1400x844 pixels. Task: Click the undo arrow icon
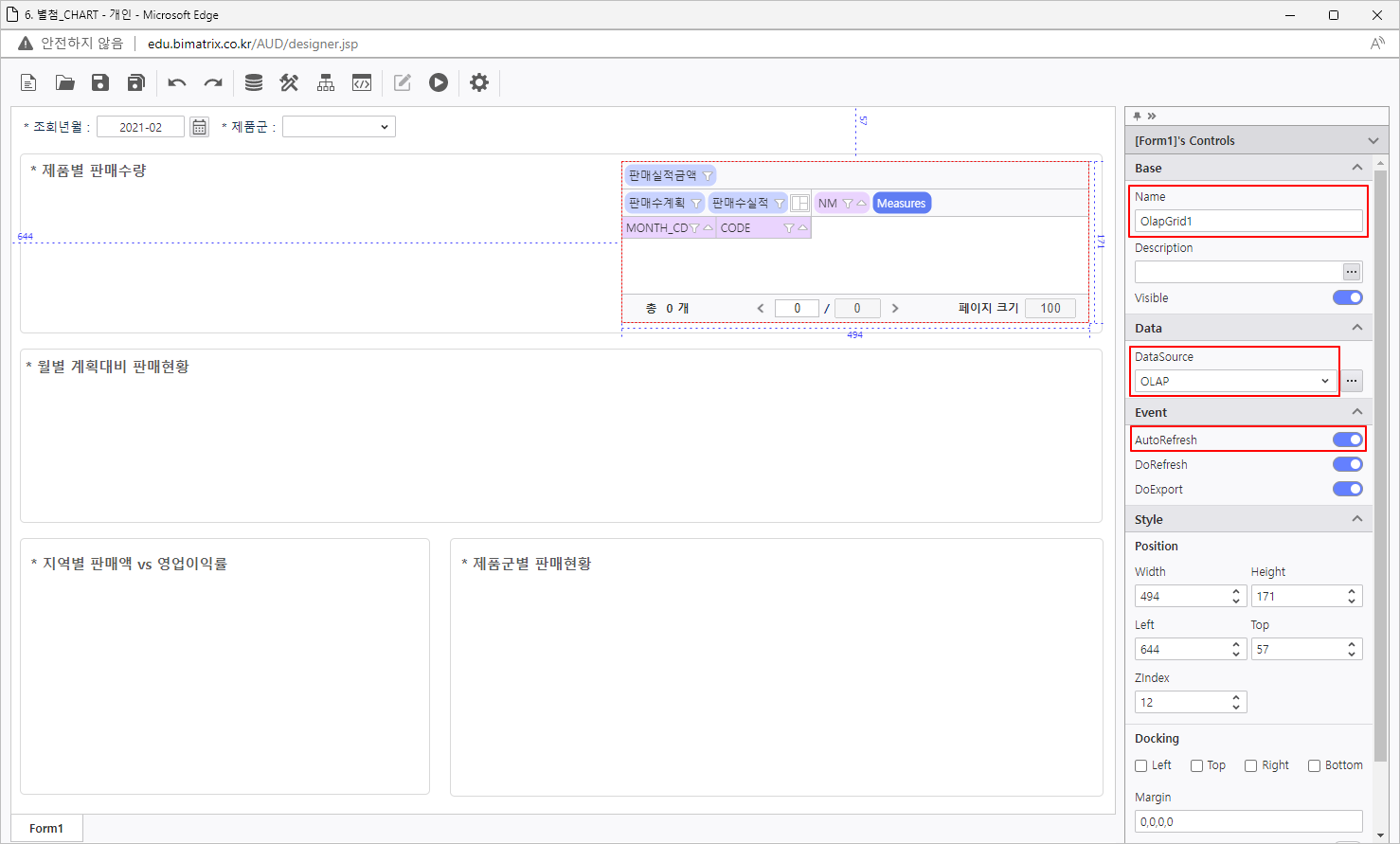[x=177, y=83]
